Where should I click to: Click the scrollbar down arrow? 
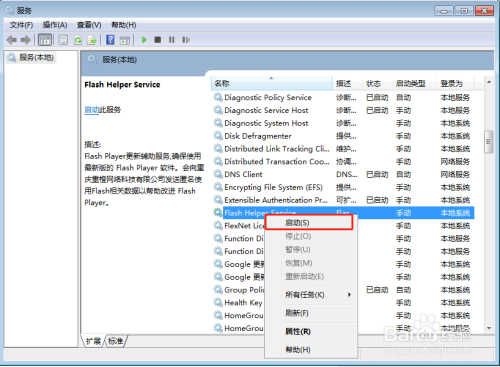coord(489,328)
